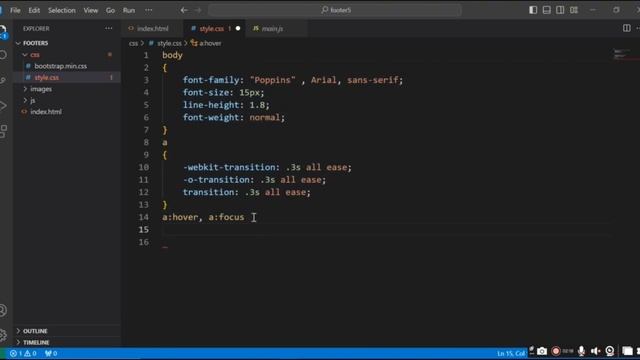The image size is (640, 360).
Task: Open the Go menu
Action: click(110, 10)
